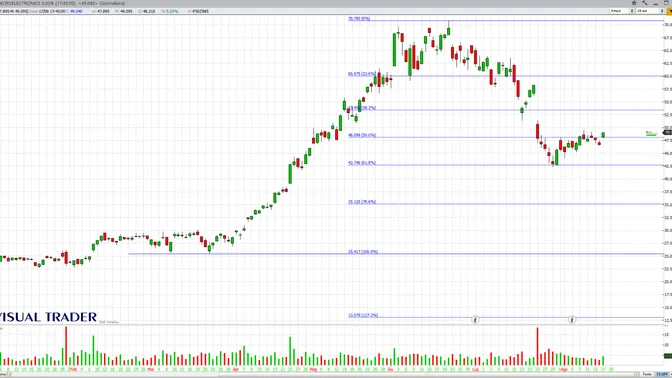Click the small green indicator beside price axis
The image size is (672, 378).
(x=651, y=134)
